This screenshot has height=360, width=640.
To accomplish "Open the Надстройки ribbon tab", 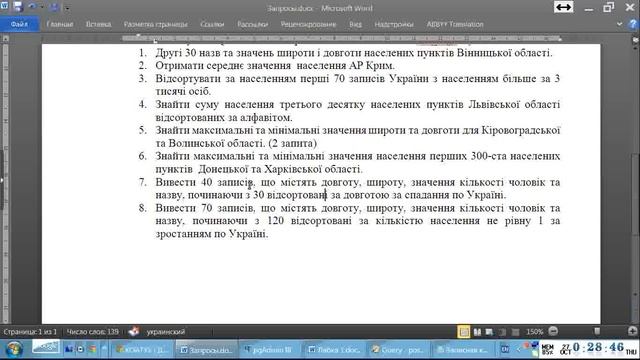I will tap(394, 24).
